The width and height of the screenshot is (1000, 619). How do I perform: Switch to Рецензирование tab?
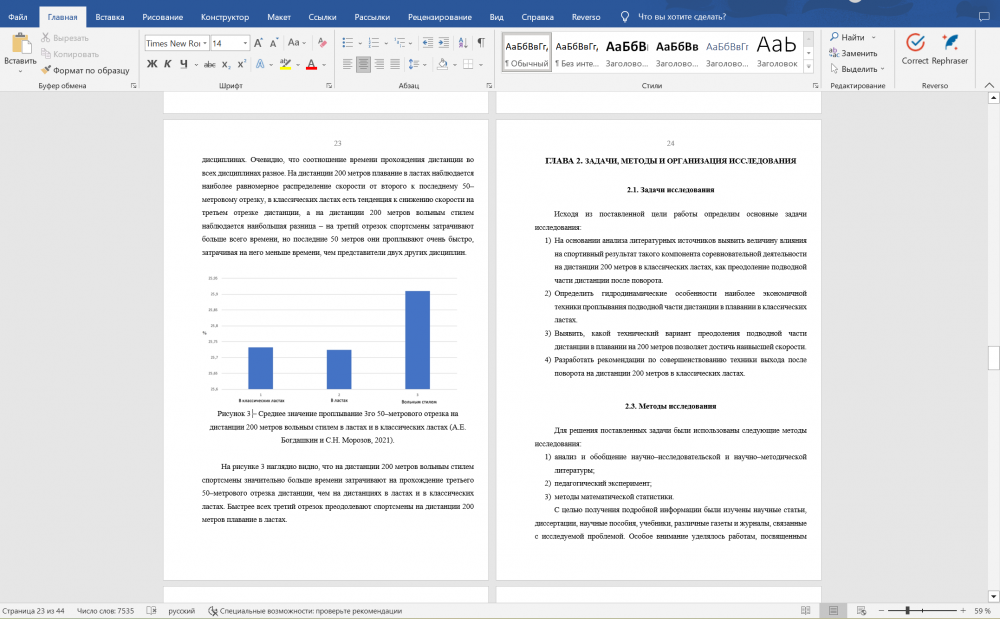440,17
